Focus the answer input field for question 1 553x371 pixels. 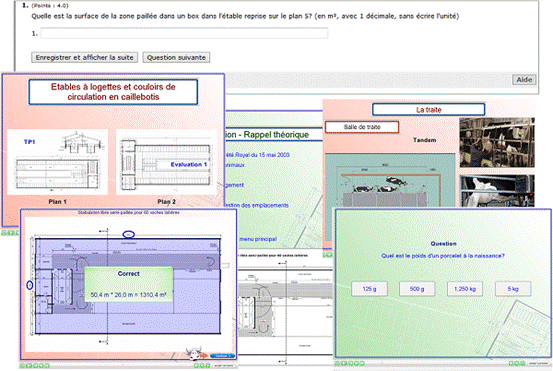coord(184,34)
